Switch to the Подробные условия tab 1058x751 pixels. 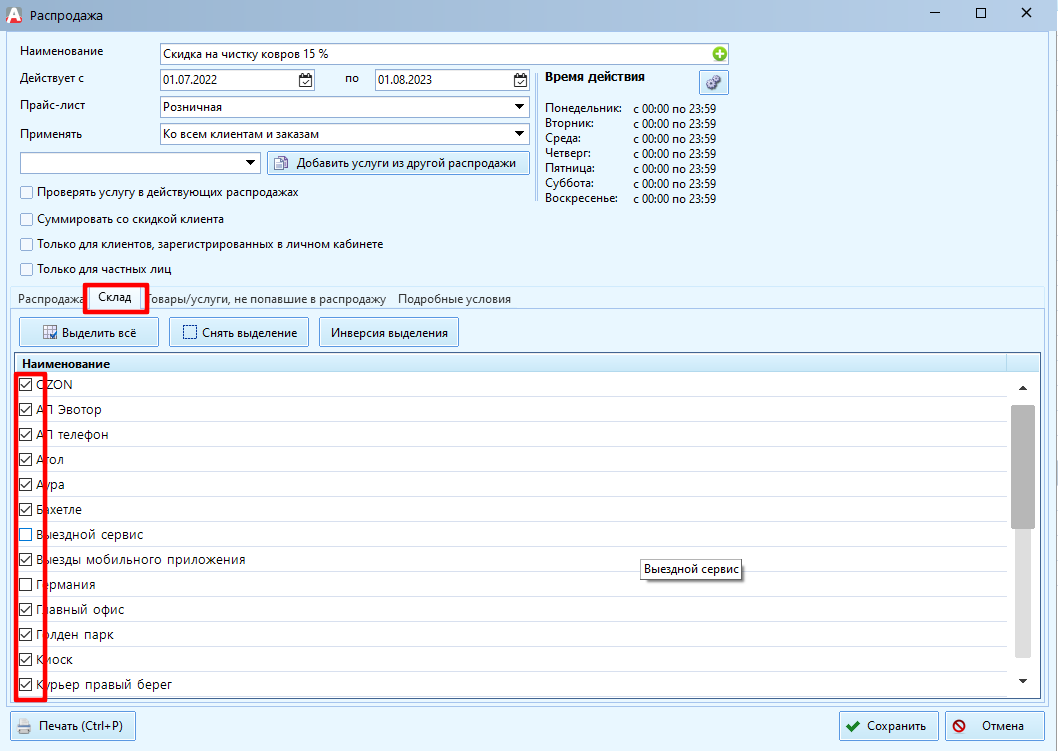pyautogui.click(x=454, y=299)
